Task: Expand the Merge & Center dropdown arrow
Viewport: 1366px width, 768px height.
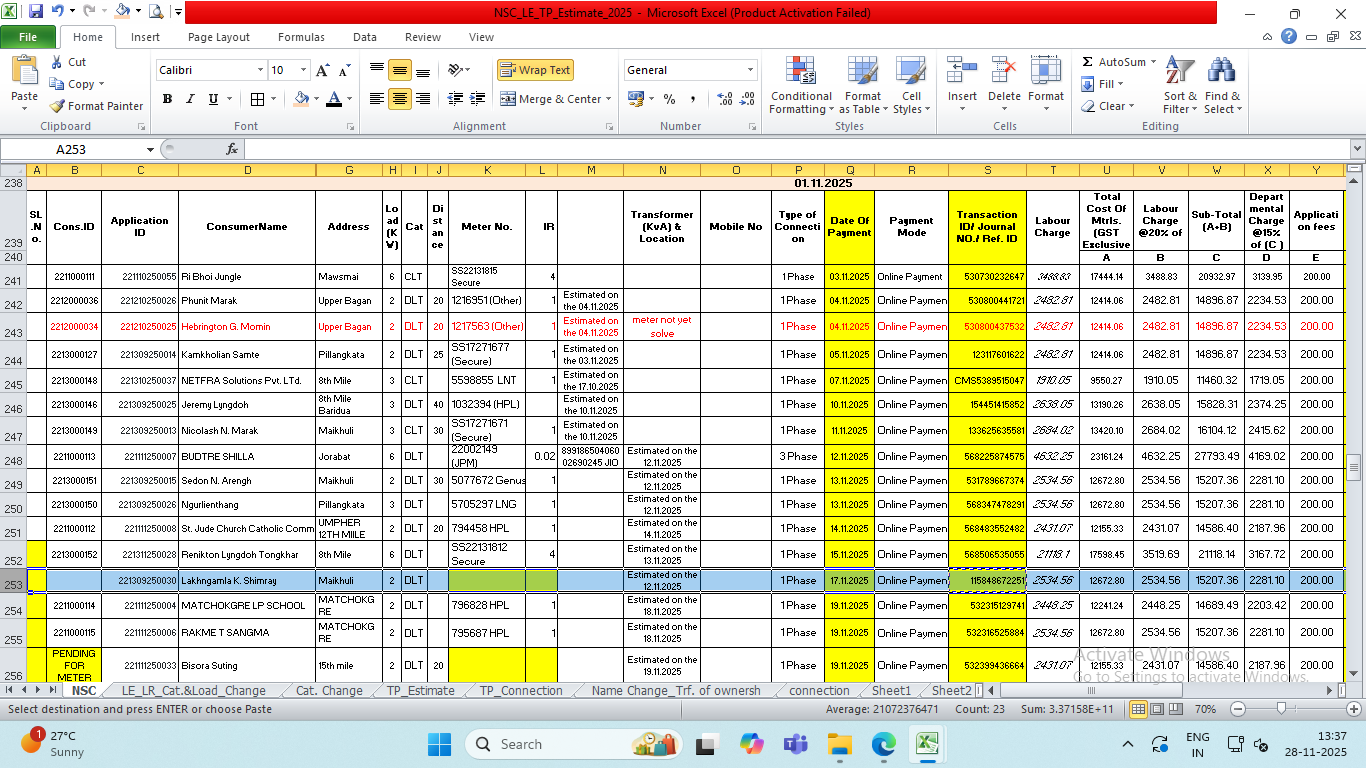Action: point(610,99)
